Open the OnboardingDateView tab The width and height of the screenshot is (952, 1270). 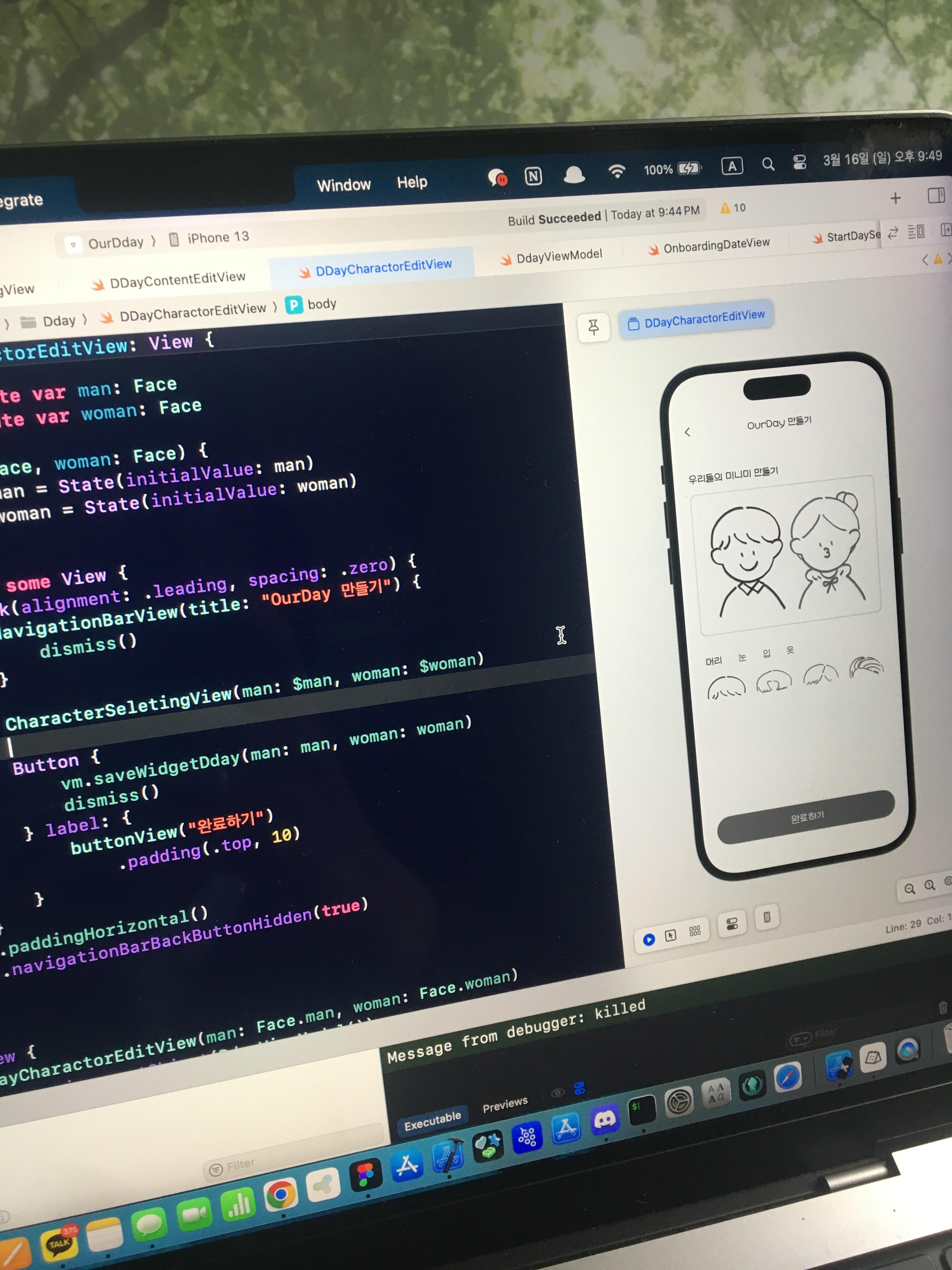pyautogui.click(x=709, y=246)
